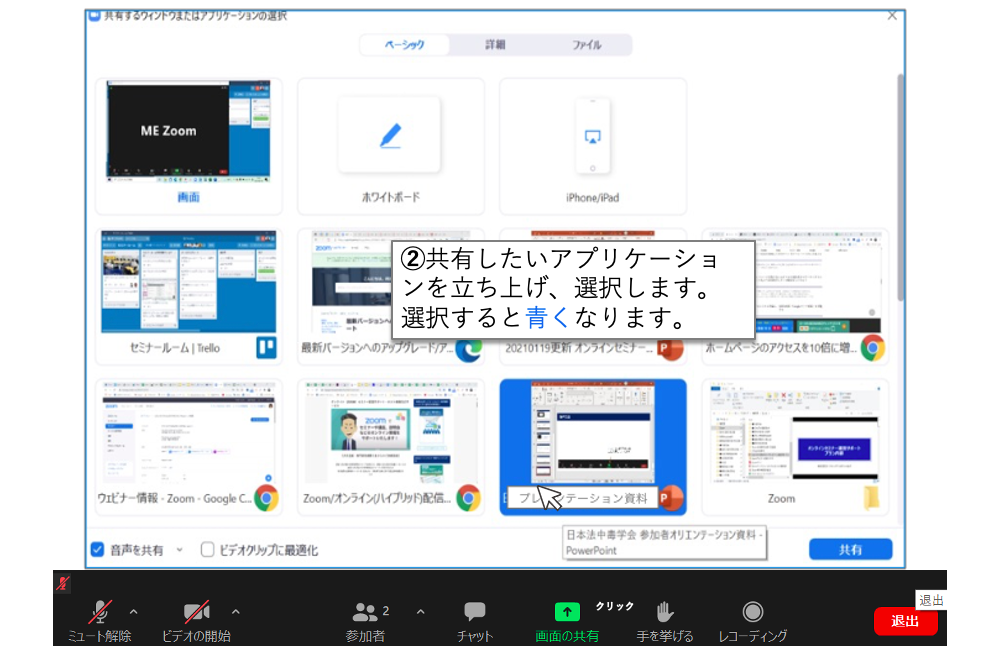
Task: Click the Trello icon on セミナールーム thumbnail
Action: 266,348
